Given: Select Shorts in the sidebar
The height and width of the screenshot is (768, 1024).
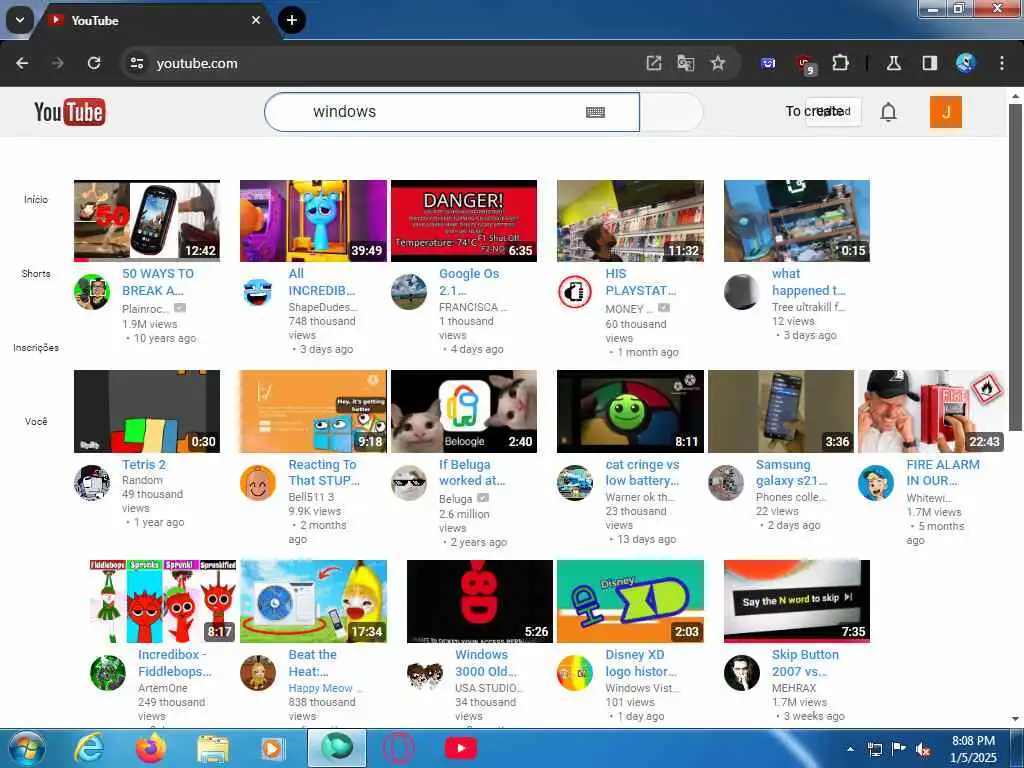Looking at the screenshot, I should (36, 274).
